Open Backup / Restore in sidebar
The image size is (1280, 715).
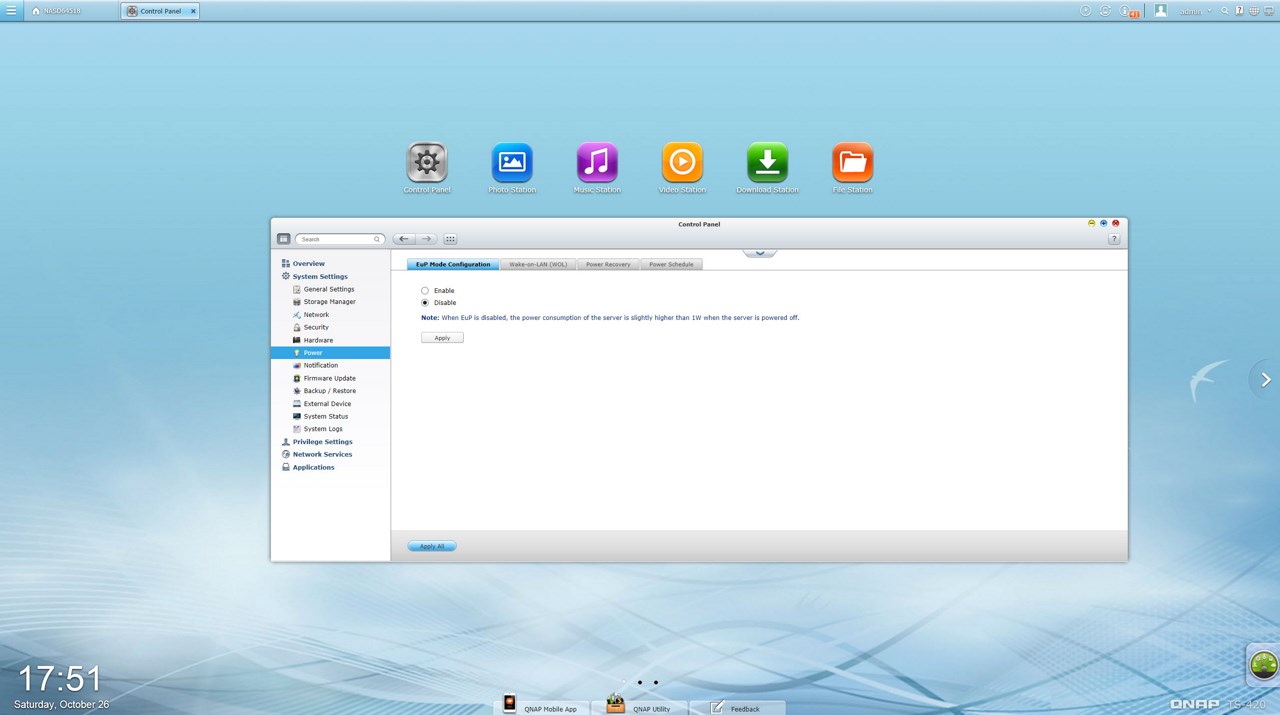pos(330,391)
